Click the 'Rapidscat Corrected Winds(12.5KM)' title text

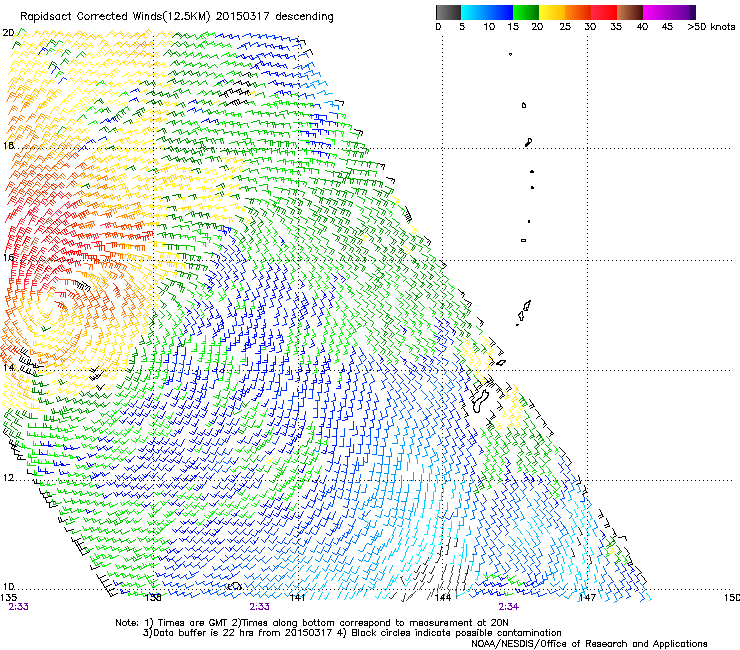115,17
